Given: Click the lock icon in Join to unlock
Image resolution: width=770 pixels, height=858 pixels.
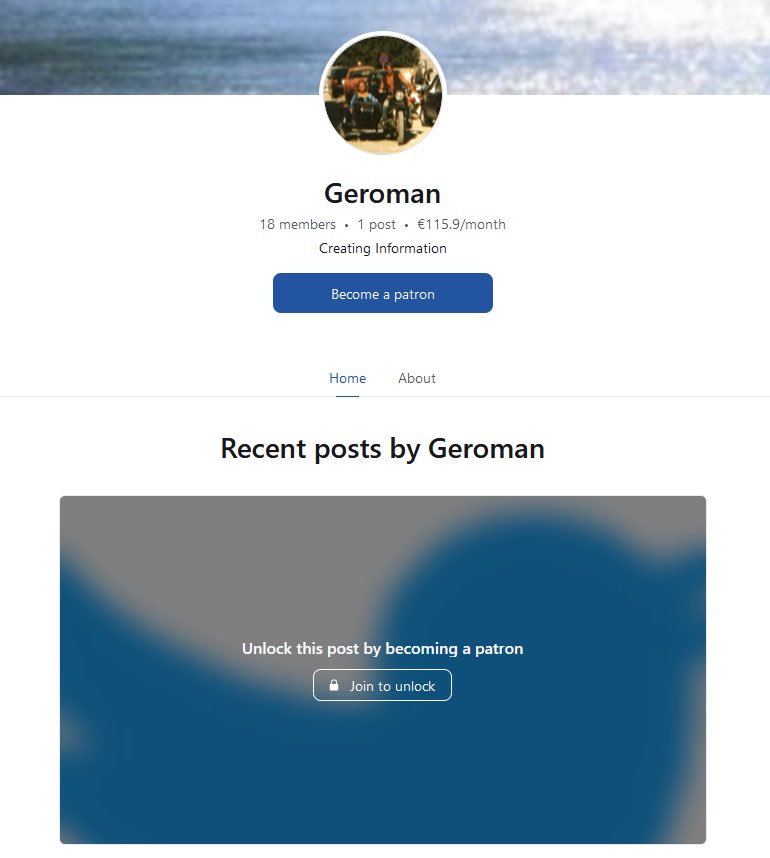Looking at the screenshot, I should (x=334, y=685).
